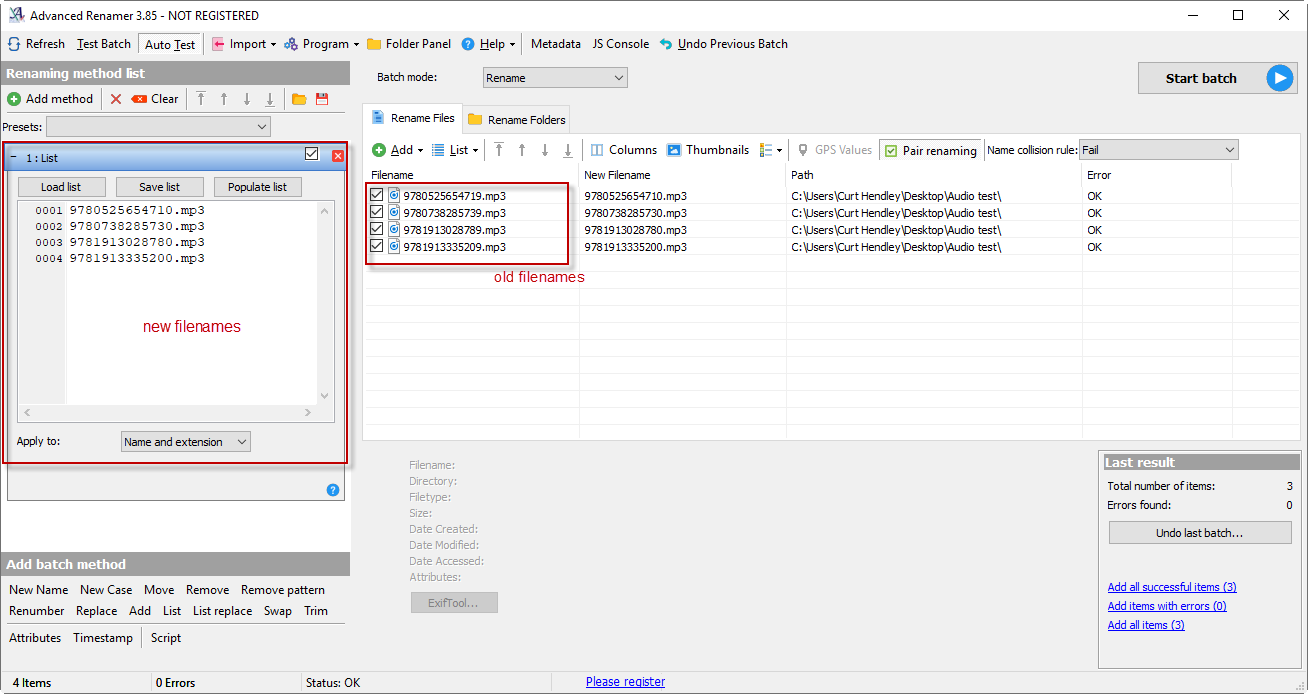
Task: Add a New Name method
Action: pyautogui.click(x=39, y=590)
